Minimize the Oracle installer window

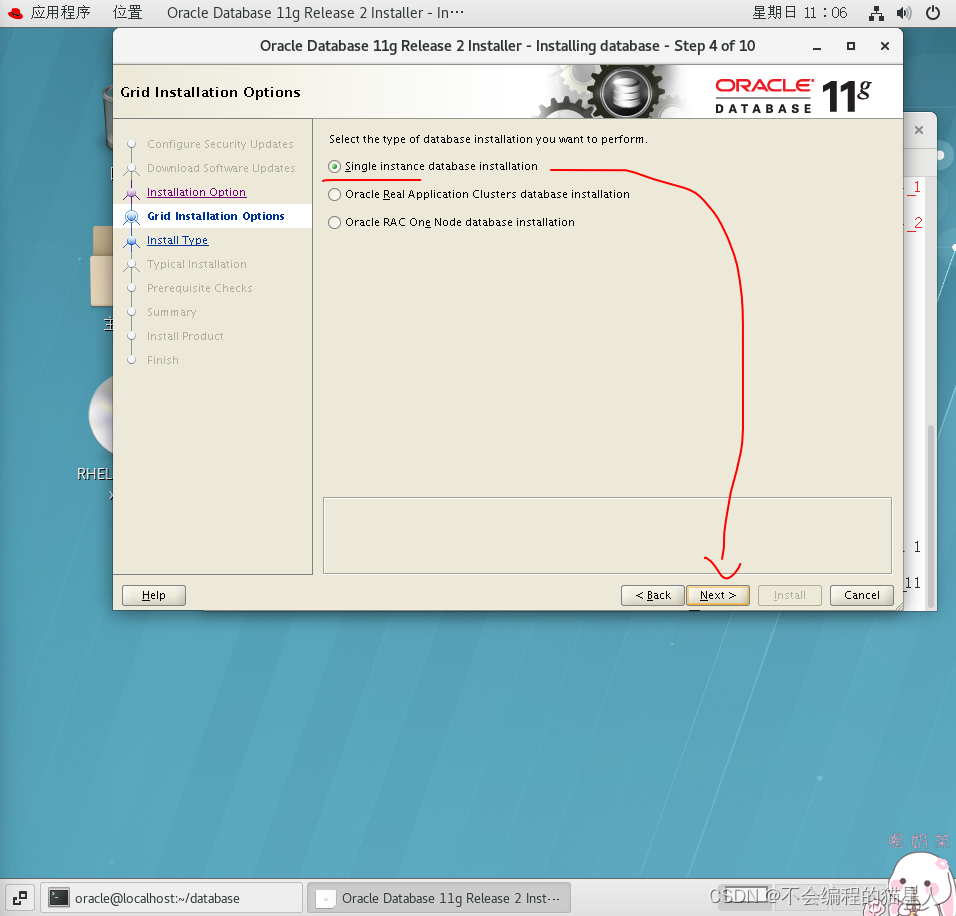point(817,46)
